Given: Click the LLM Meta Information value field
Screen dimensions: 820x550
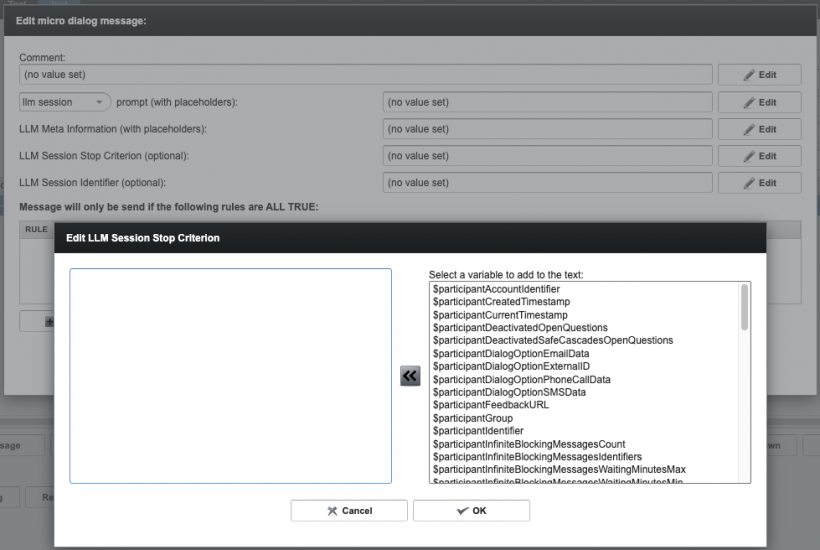Looking at the screenshot, I should coord(547,129).
